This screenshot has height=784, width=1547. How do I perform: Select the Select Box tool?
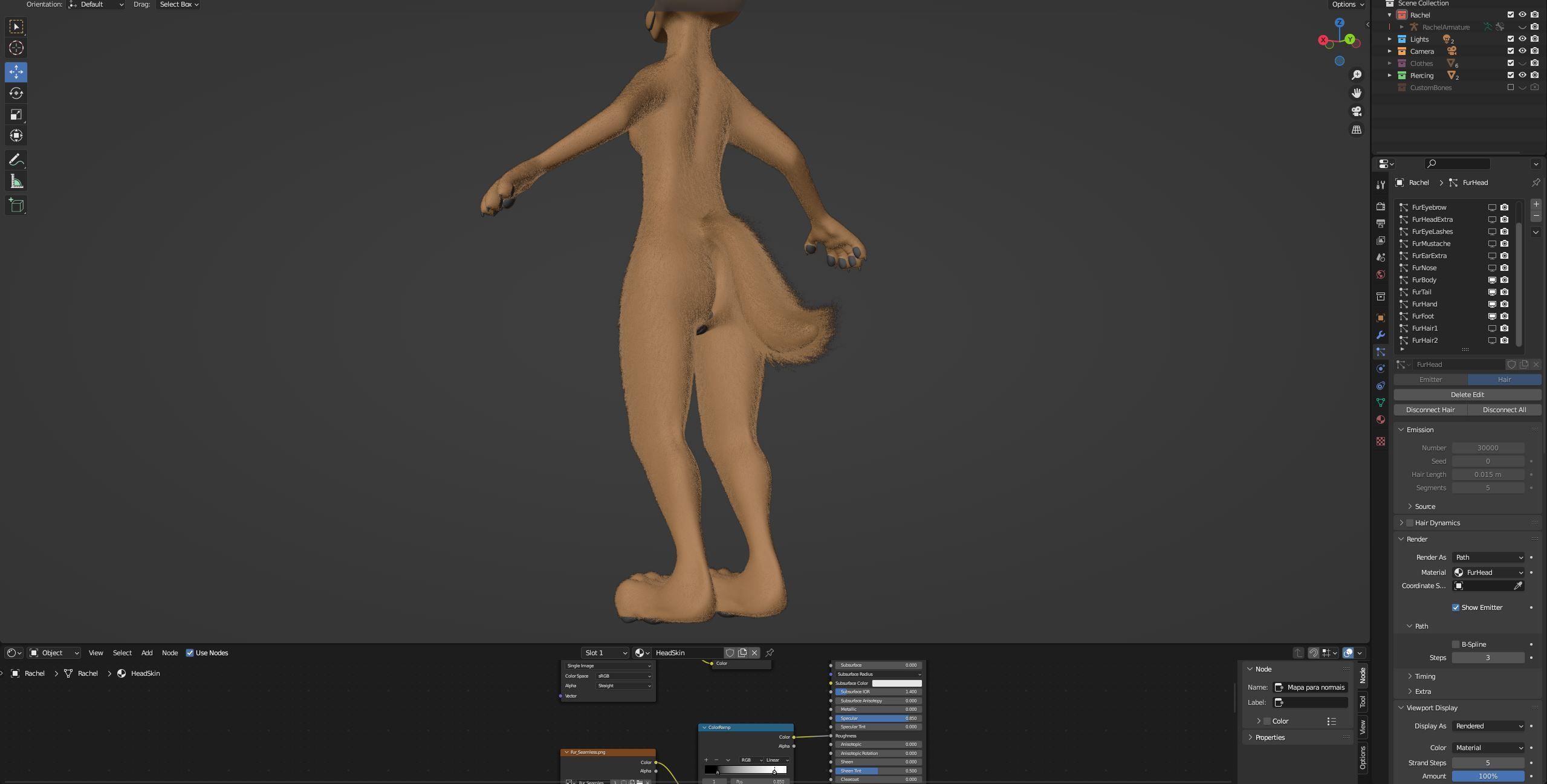pos(16,27)
